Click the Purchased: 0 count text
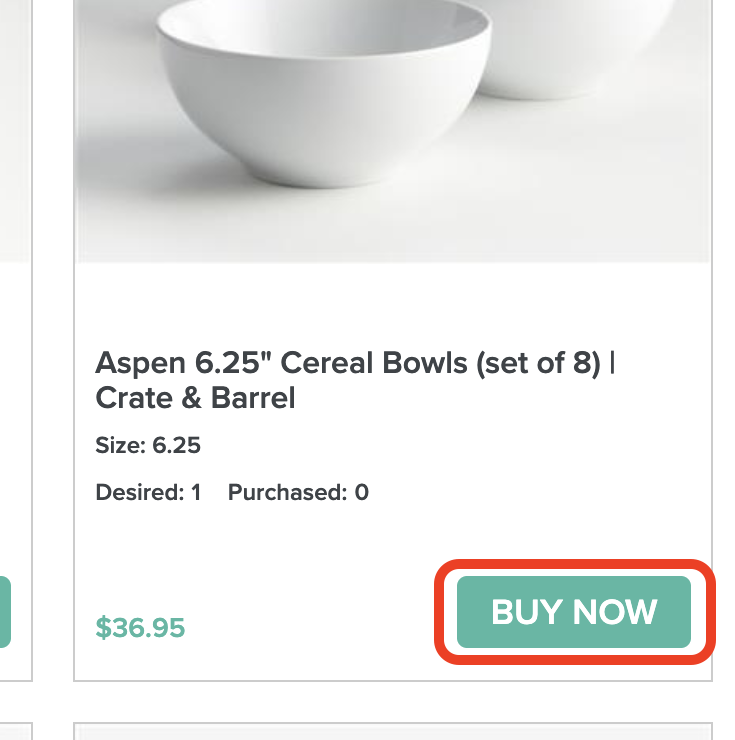The image size is (735, 740). pyautogui.click(x=298, y=492)
